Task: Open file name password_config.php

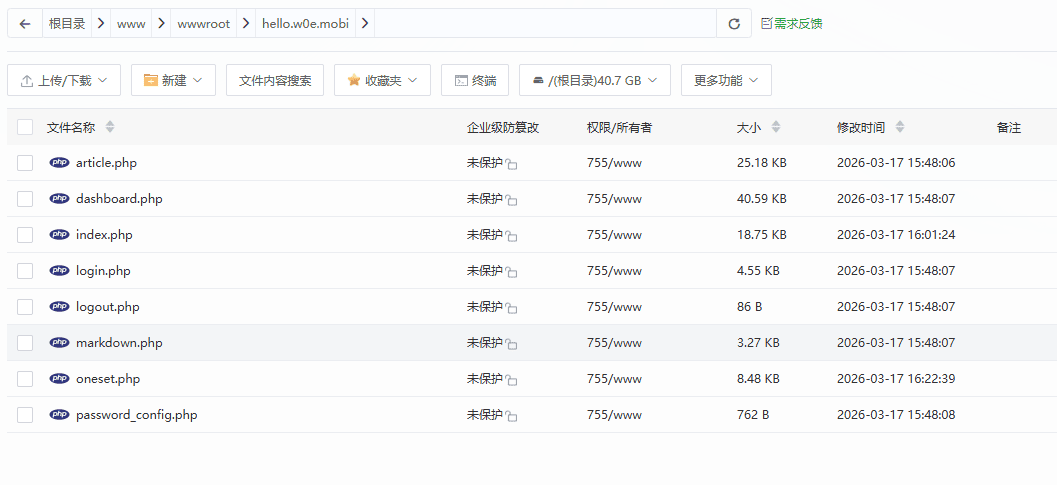Action: click(137, 414)
